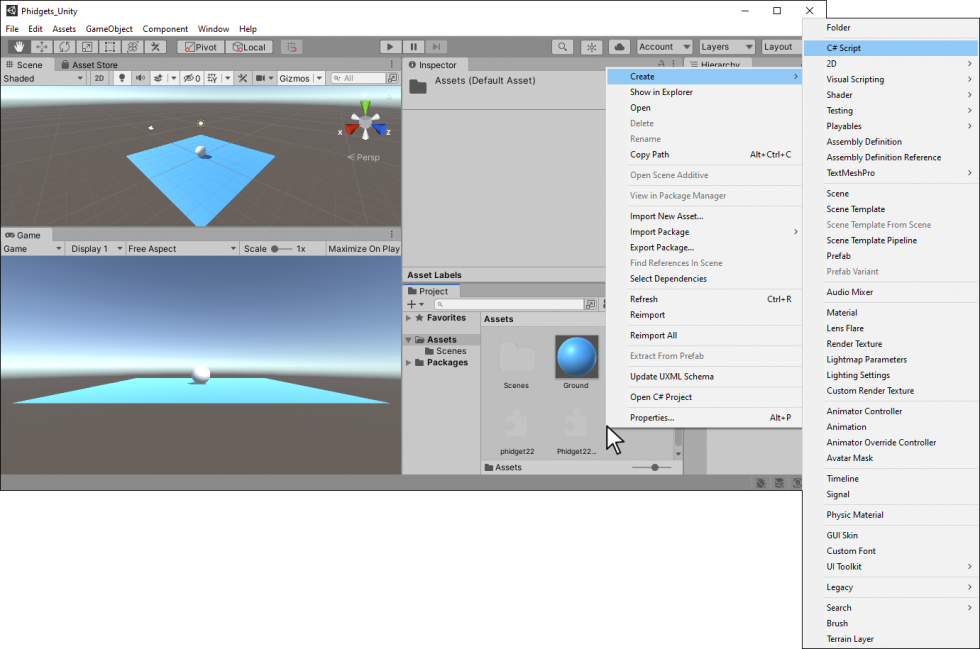Click the scene orientation gizmo

[x=366, y=124]
